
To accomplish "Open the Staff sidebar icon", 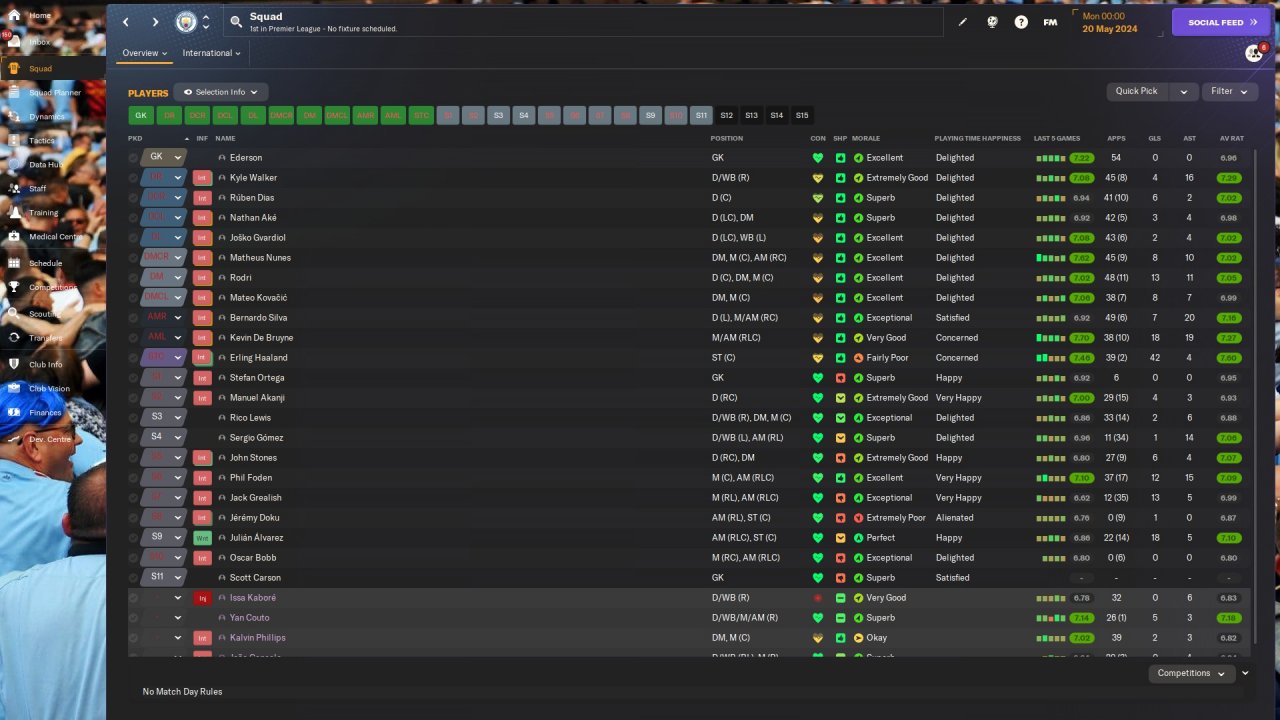I will click(15, 189).
